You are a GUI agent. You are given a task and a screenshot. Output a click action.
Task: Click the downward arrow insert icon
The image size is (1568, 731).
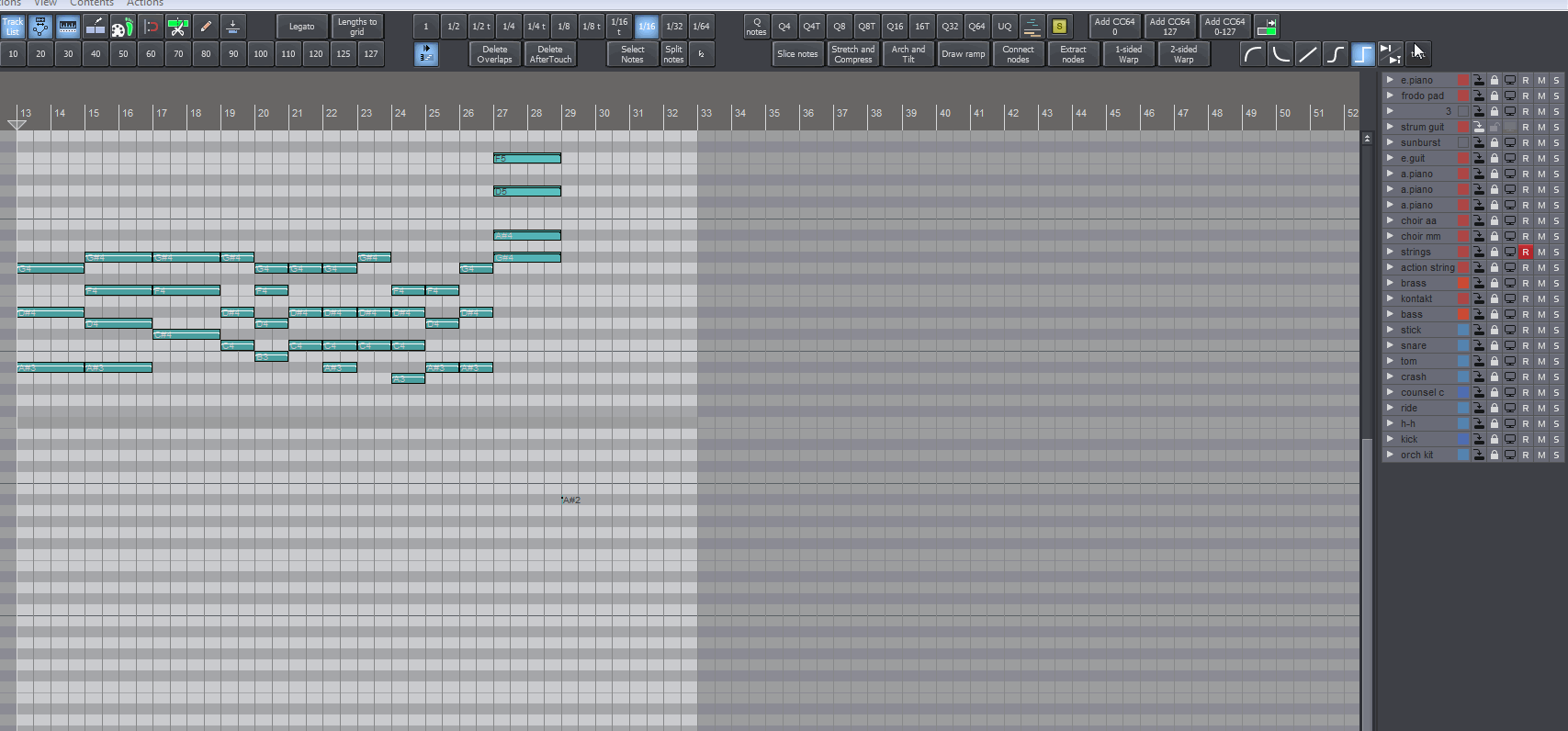click(233, 27)
